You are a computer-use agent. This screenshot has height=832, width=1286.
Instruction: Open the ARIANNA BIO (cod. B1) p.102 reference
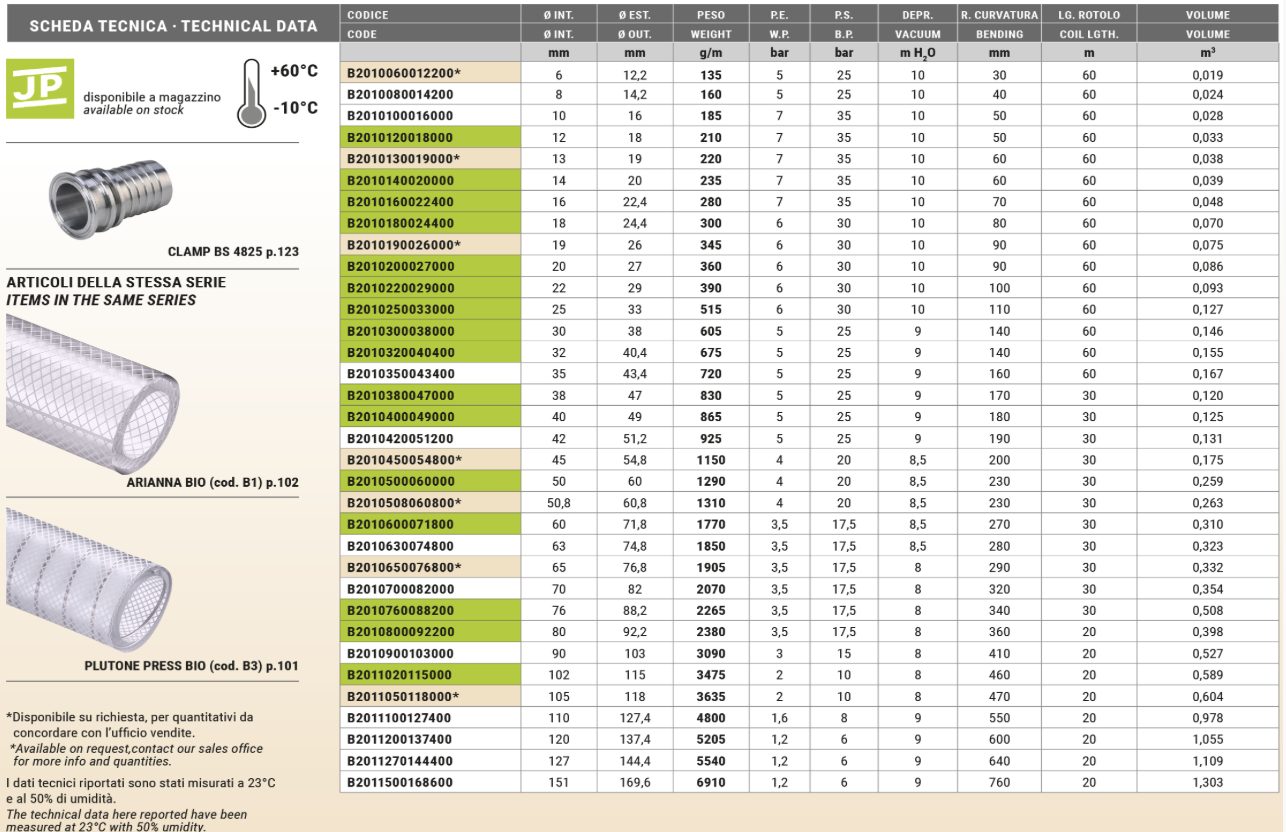(x=212, y=482)
